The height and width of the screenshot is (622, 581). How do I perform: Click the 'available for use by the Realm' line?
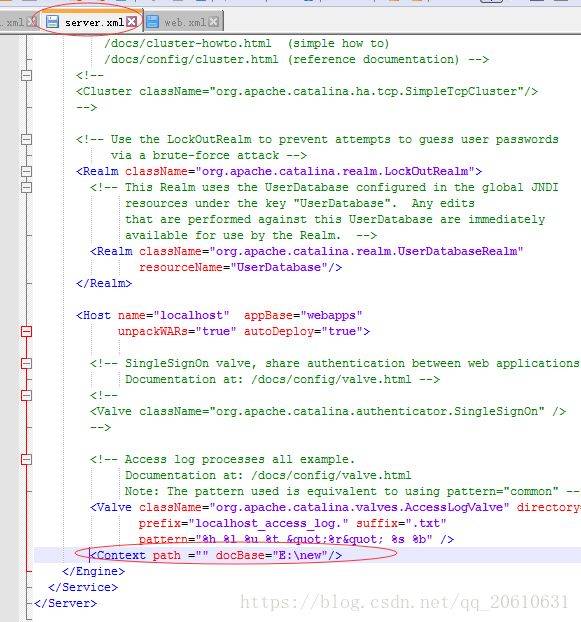point(251,235)
